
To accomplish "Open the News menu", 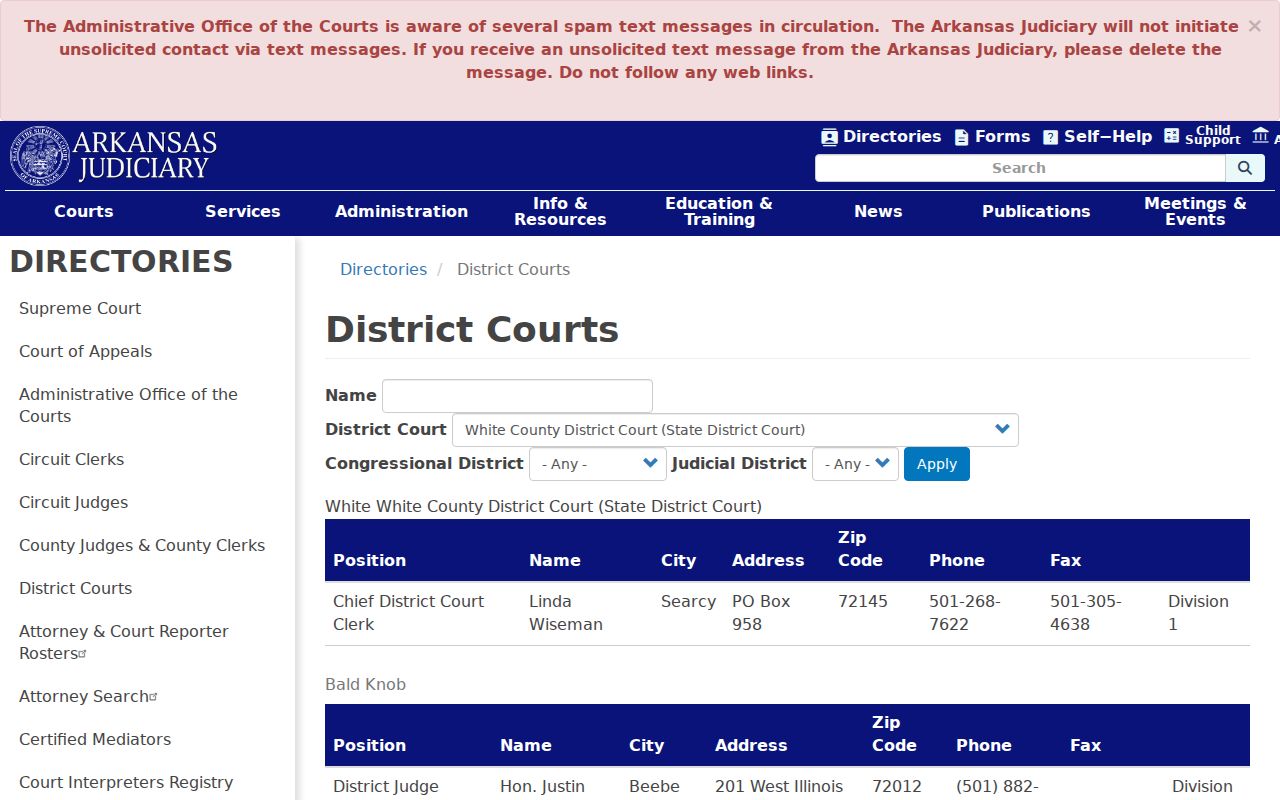I will (x=878, y=211).
